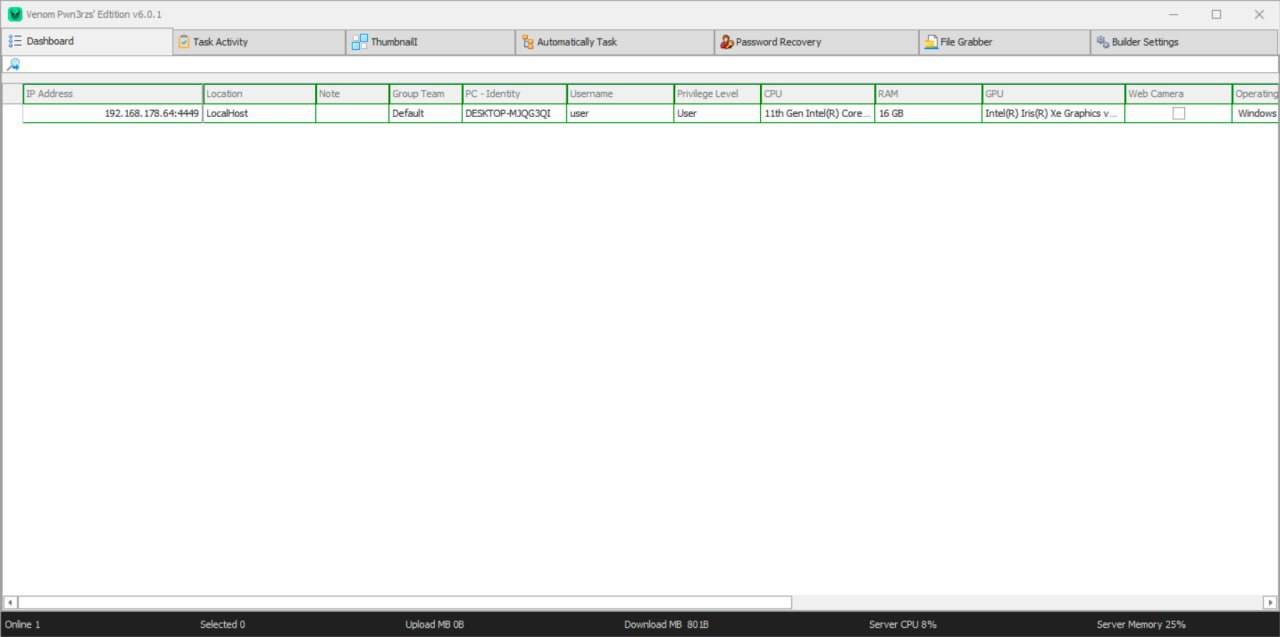1280x637 pixels.
Task: Click the Upload MB status entry
Action: pos(435,624)
